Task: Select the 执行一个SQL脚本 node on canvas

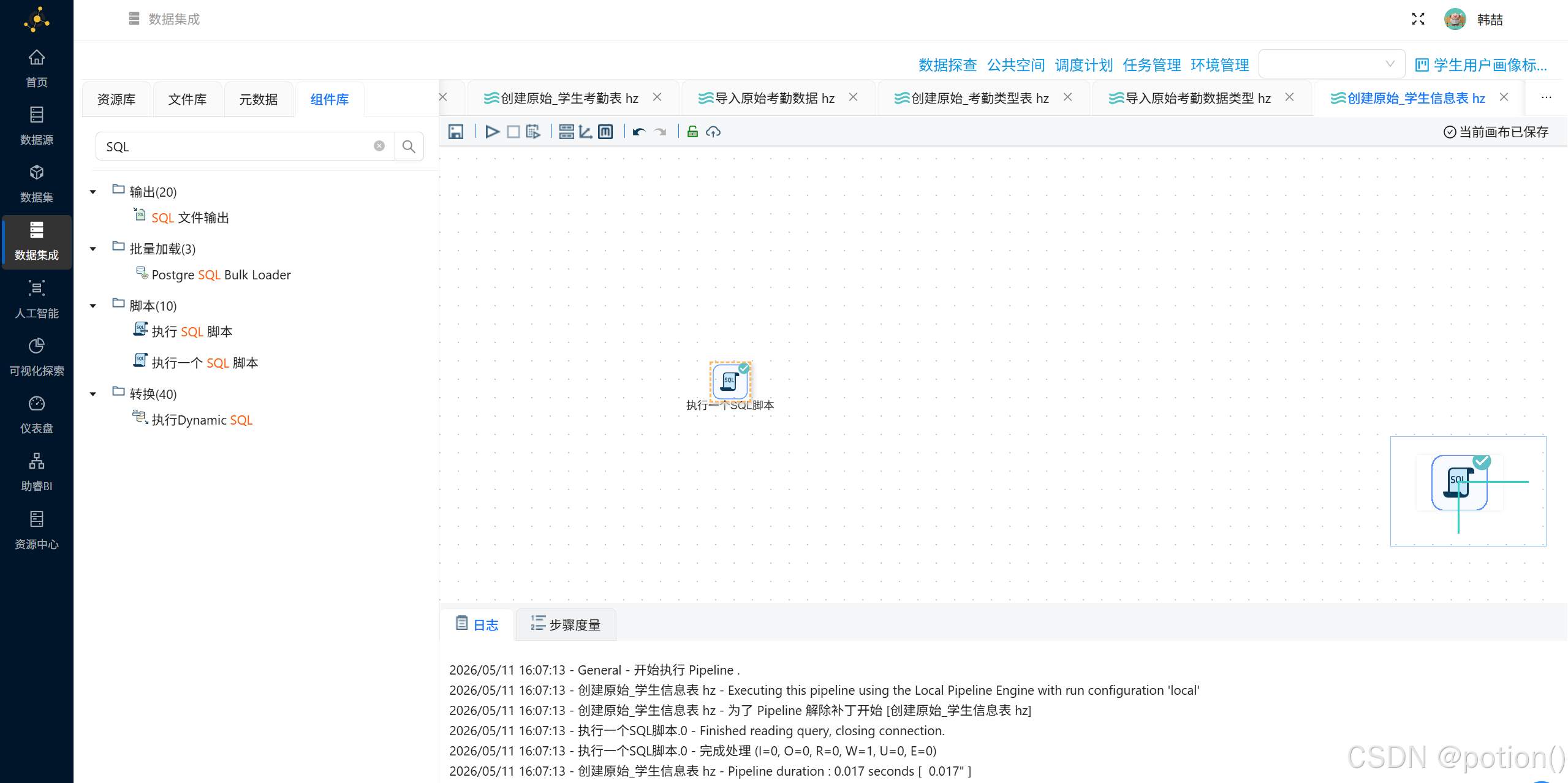Action: [x=730, y=382]
